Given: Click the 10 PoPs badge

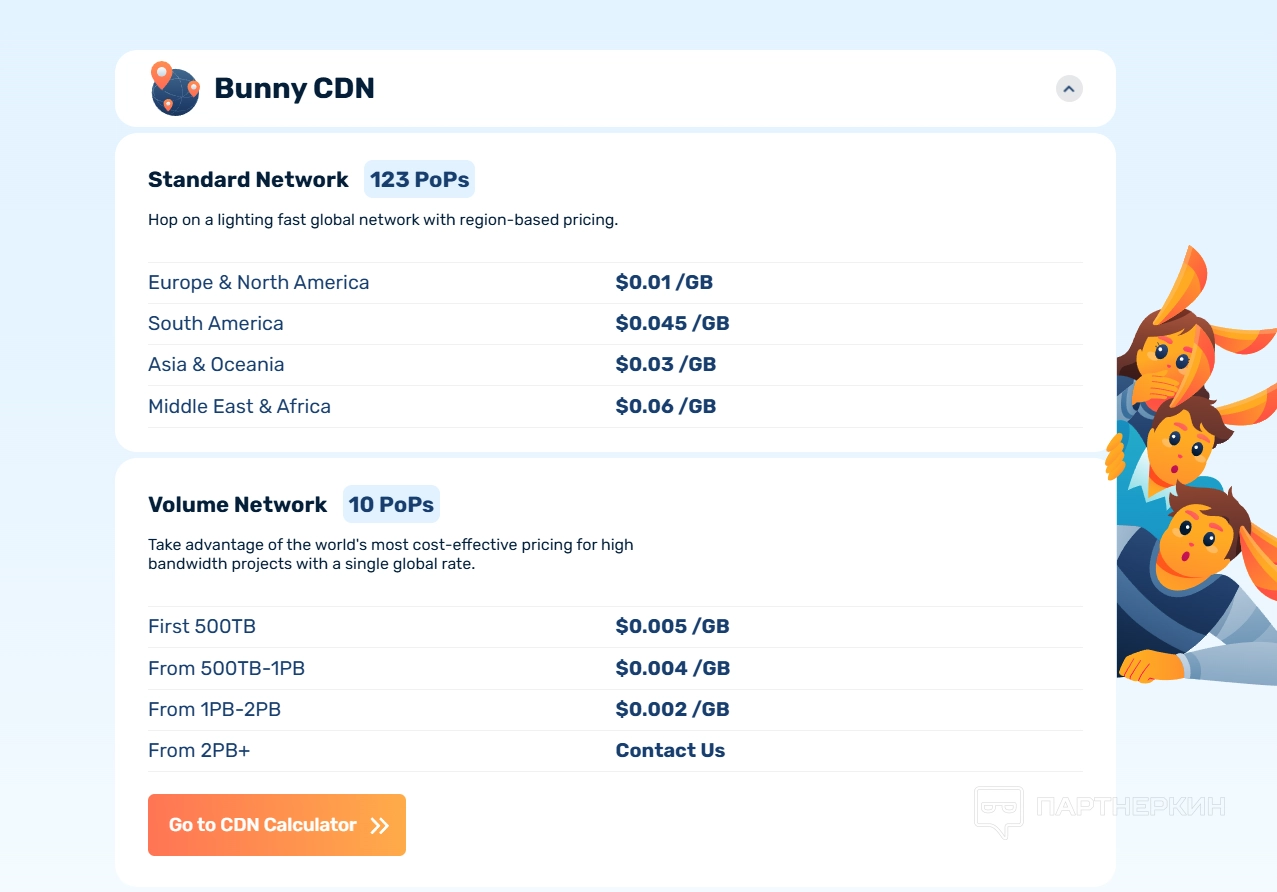Looking at the screenshot, I should [391, 505].
